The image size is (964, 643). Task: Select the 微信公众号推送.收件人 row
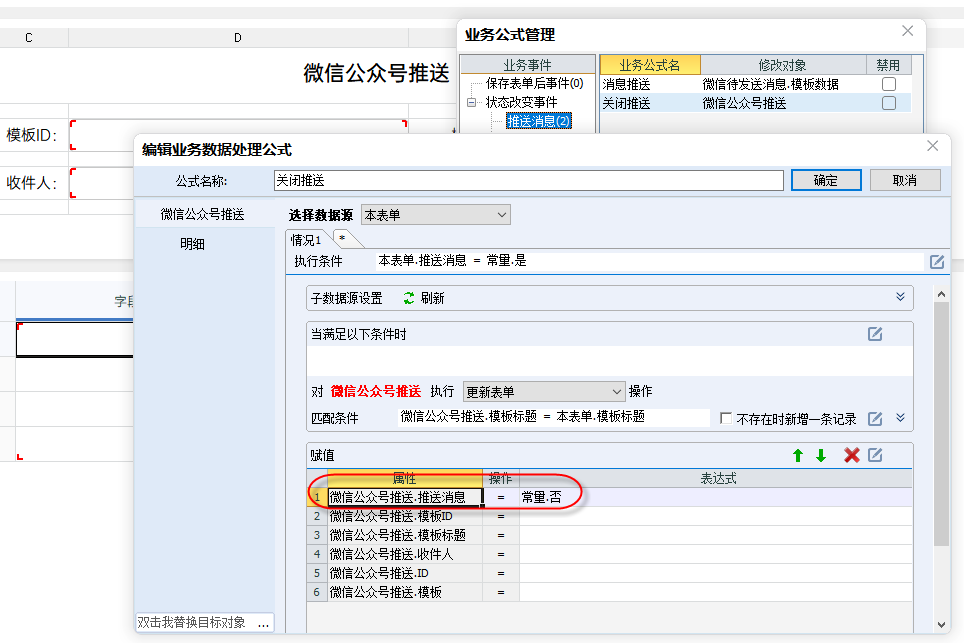pyautogui.click(x=609, y=554)
